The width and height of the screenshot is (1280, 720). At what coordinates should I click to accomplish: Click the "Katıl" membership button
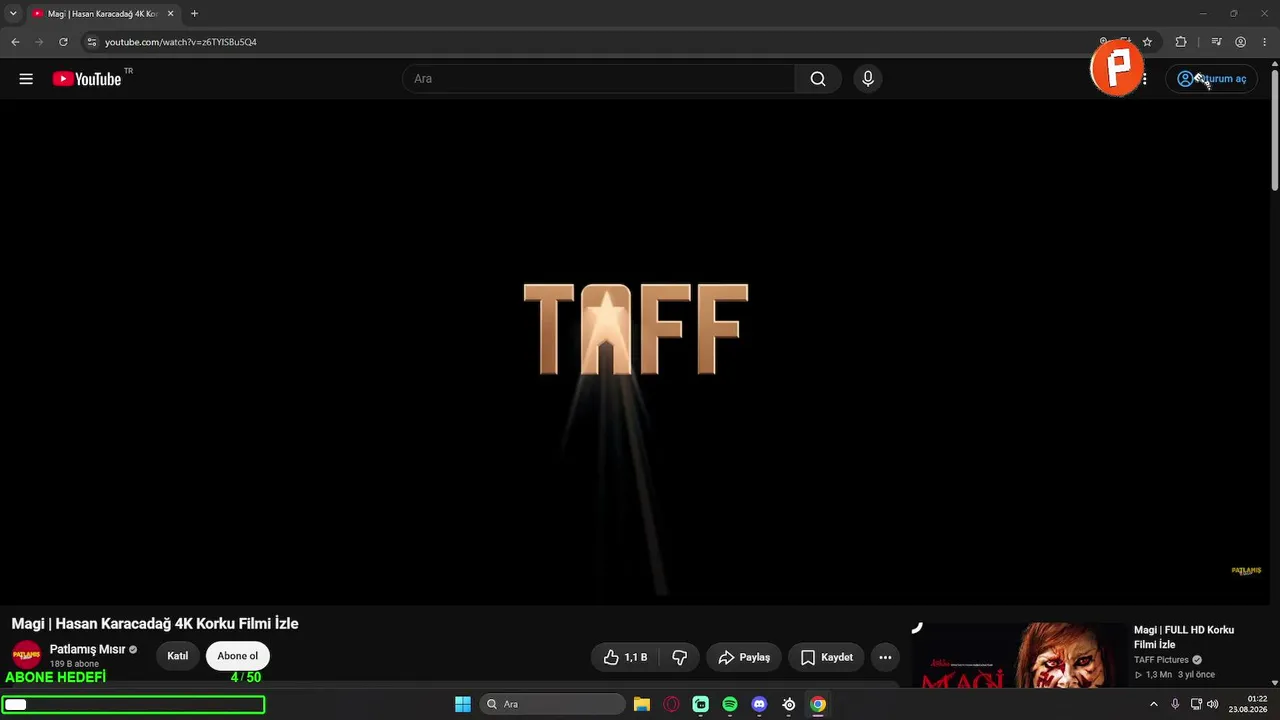pos(177,656)
